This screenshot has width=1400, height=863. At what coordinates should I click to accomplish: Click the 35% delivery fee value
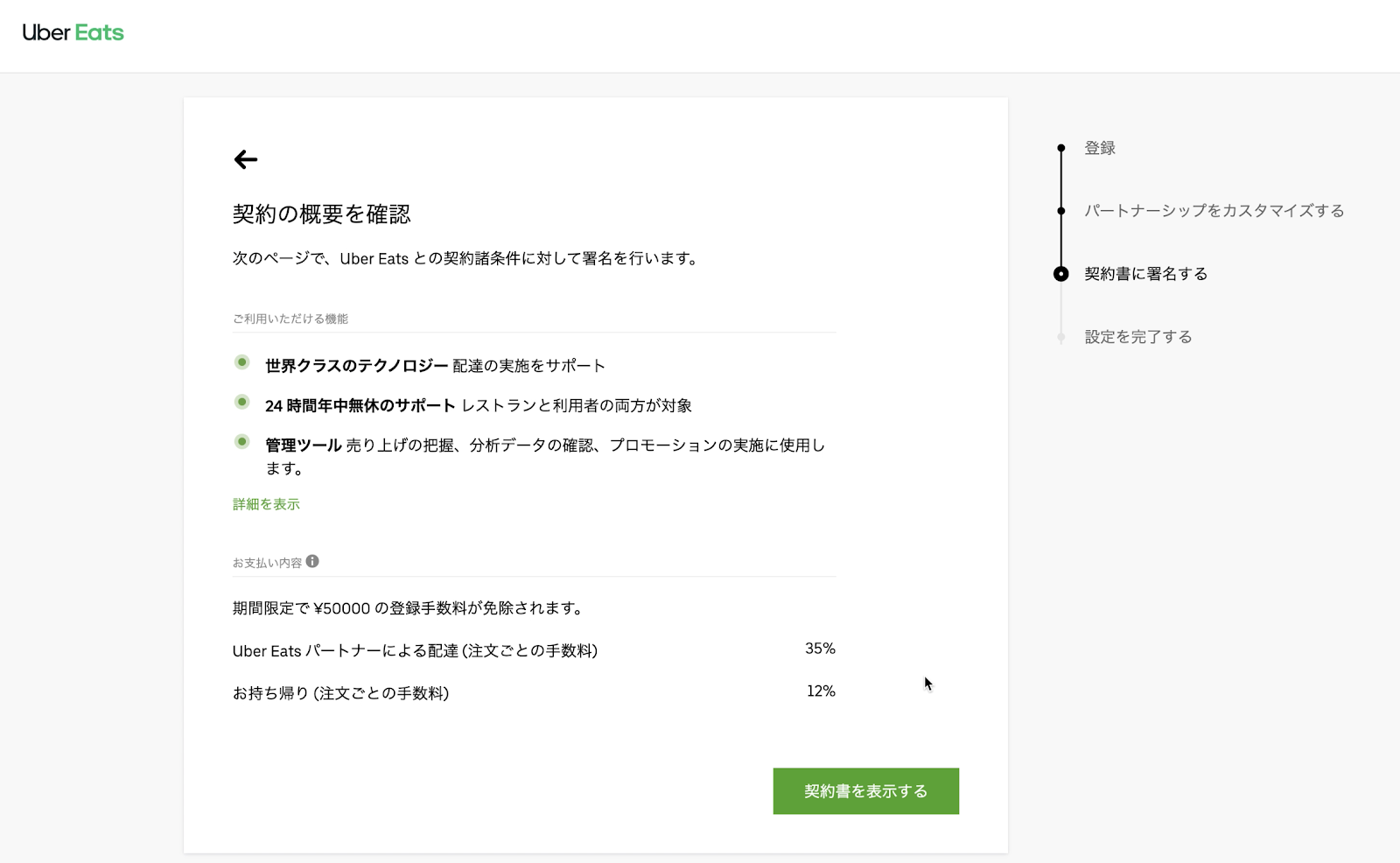(821, 648)
